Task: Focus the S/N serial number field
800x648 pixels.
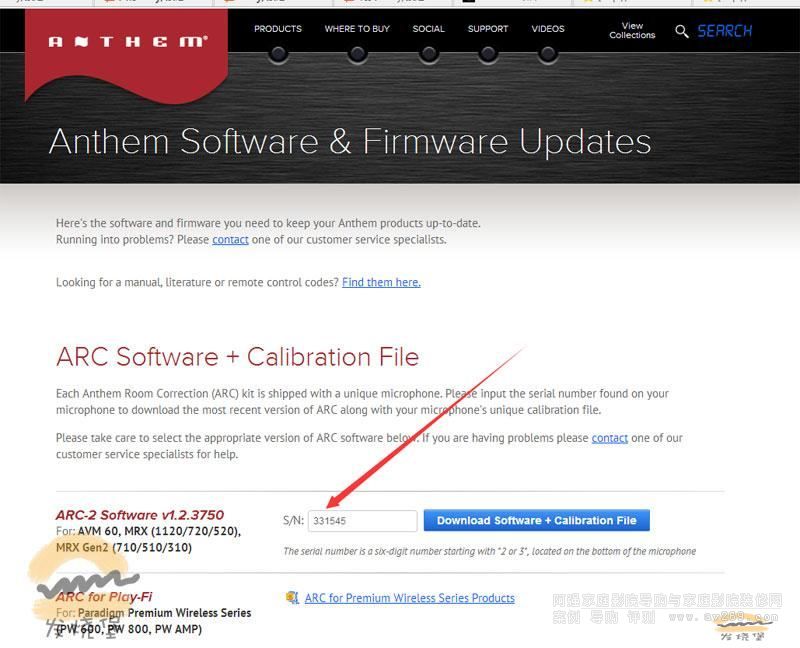Action: point(362,521)
